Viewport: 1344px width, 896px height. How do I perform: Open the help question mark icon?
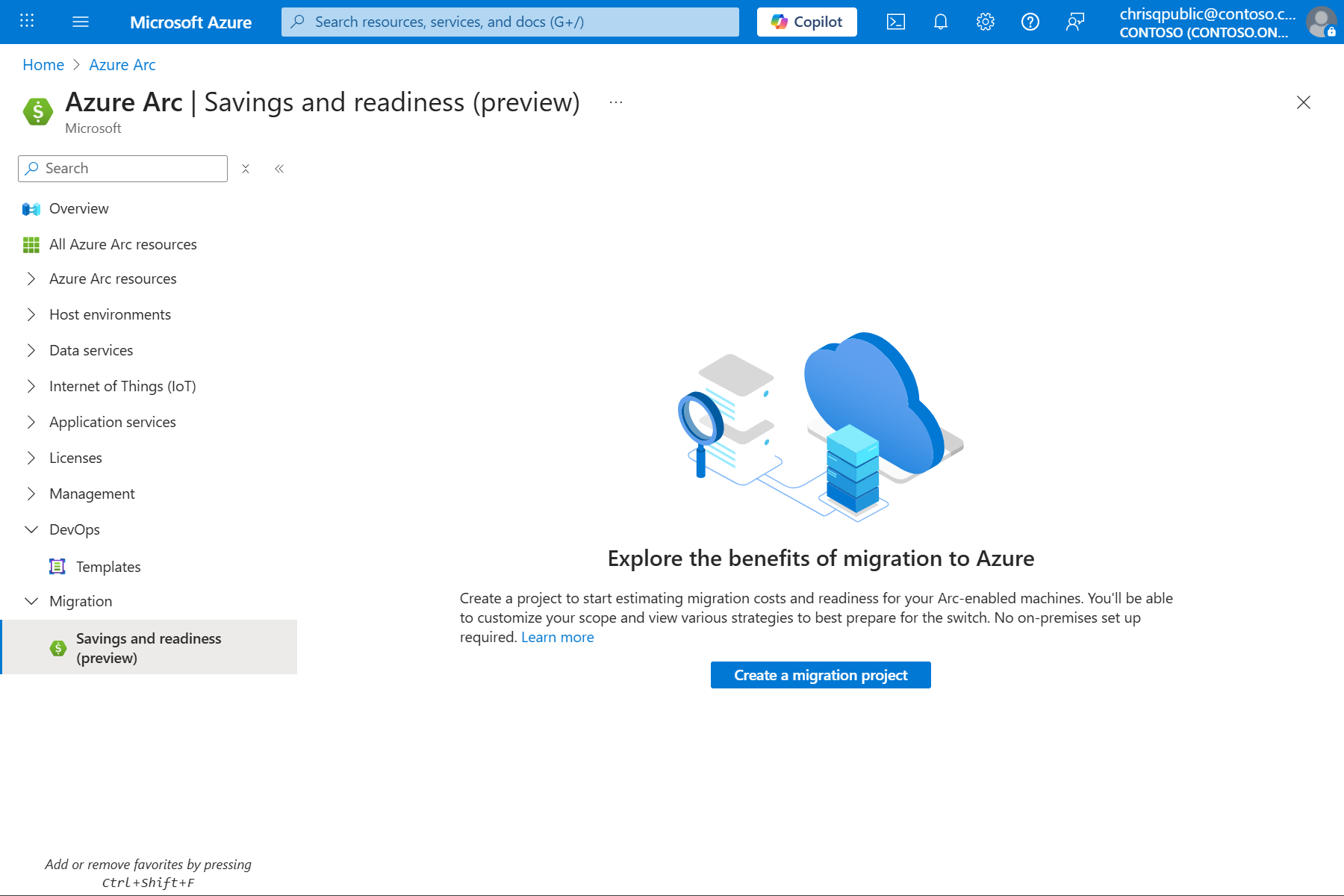pyautogui.click(x=1030, y=22)
